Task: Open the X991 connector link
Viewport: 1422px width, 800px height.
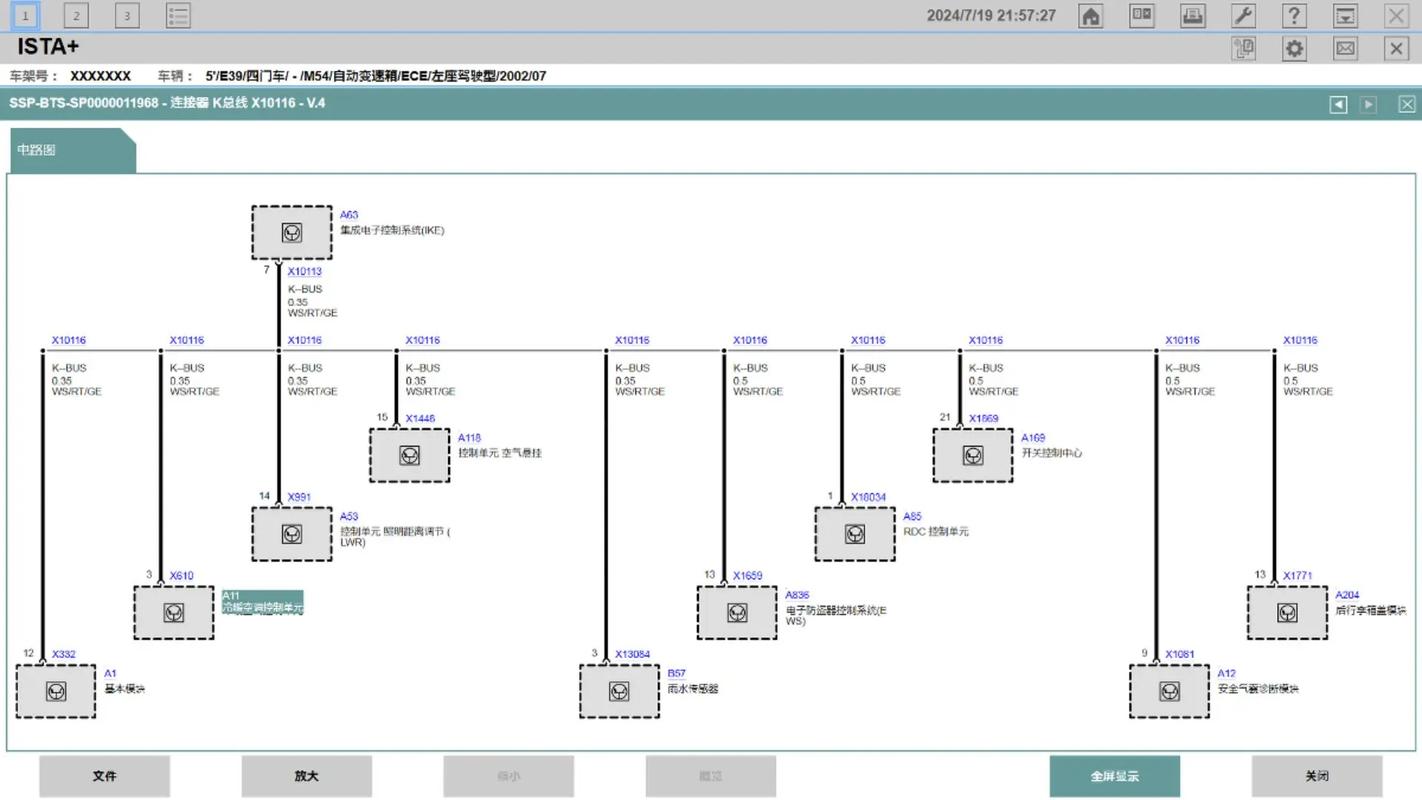Action: tap(299, 497)
